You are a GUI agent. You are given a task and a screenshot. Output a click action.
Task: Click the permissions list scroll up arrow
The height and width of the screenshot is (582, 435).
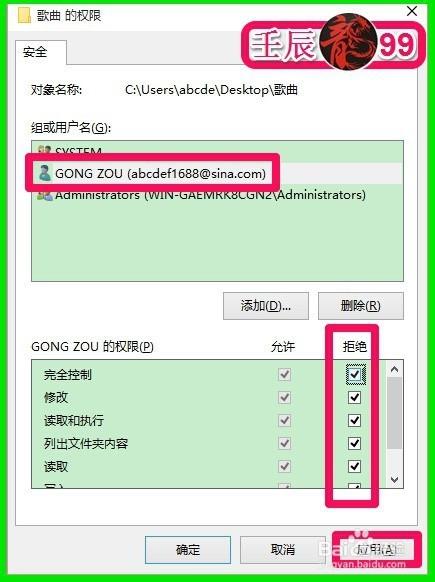click(395, 369)
